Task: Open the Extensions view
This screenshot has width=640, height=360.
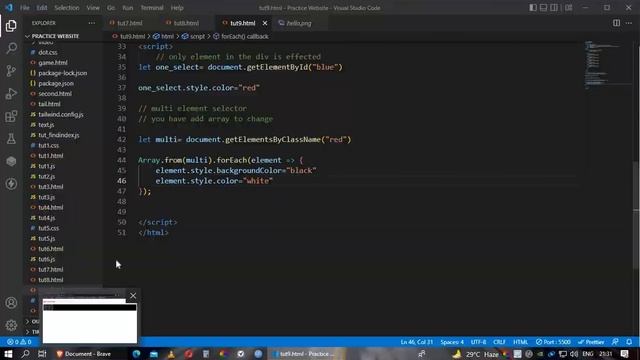Action: coord(11,116)
